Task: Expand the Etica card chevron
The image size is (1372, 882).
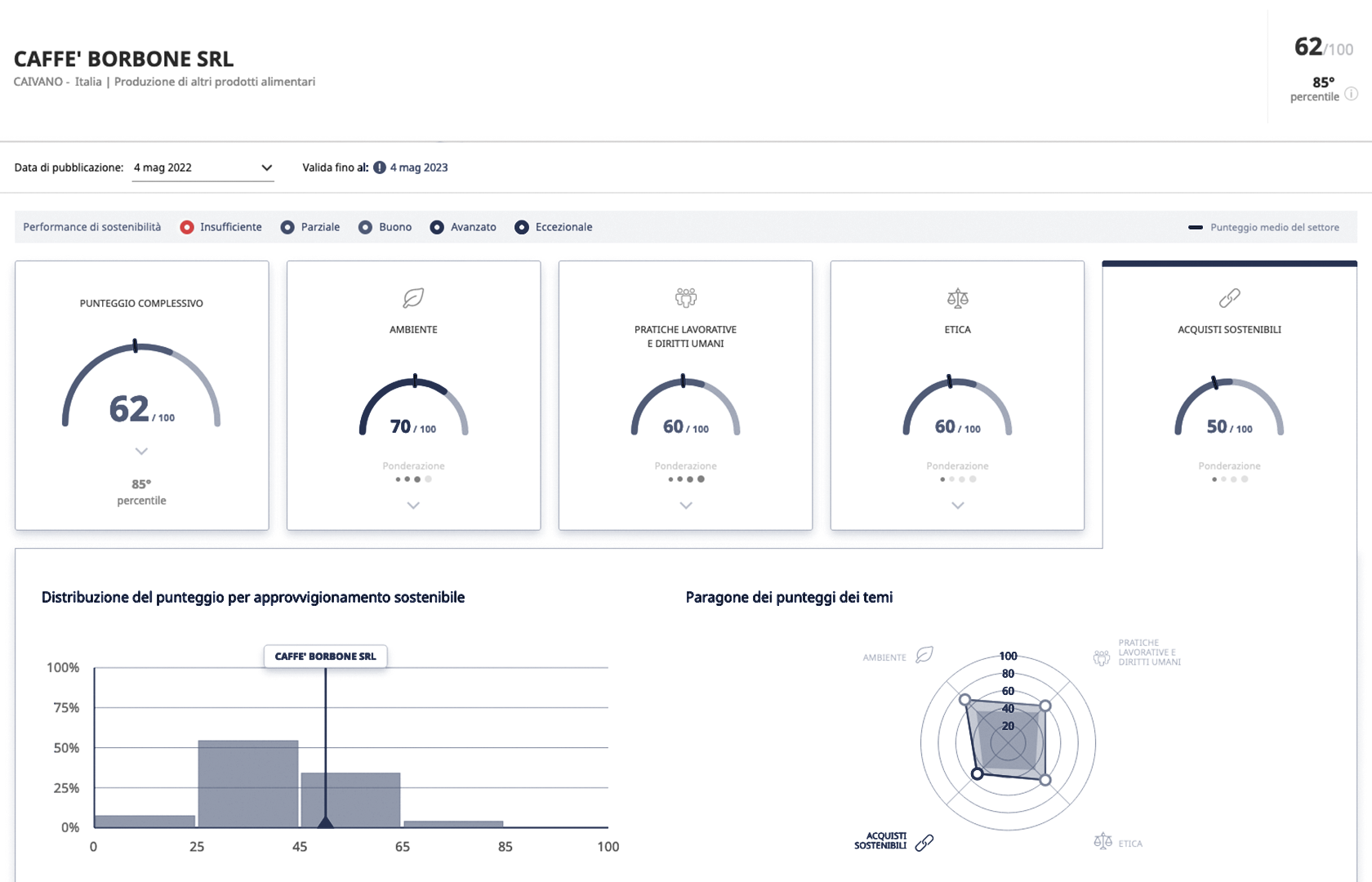Action: (958, 506)
